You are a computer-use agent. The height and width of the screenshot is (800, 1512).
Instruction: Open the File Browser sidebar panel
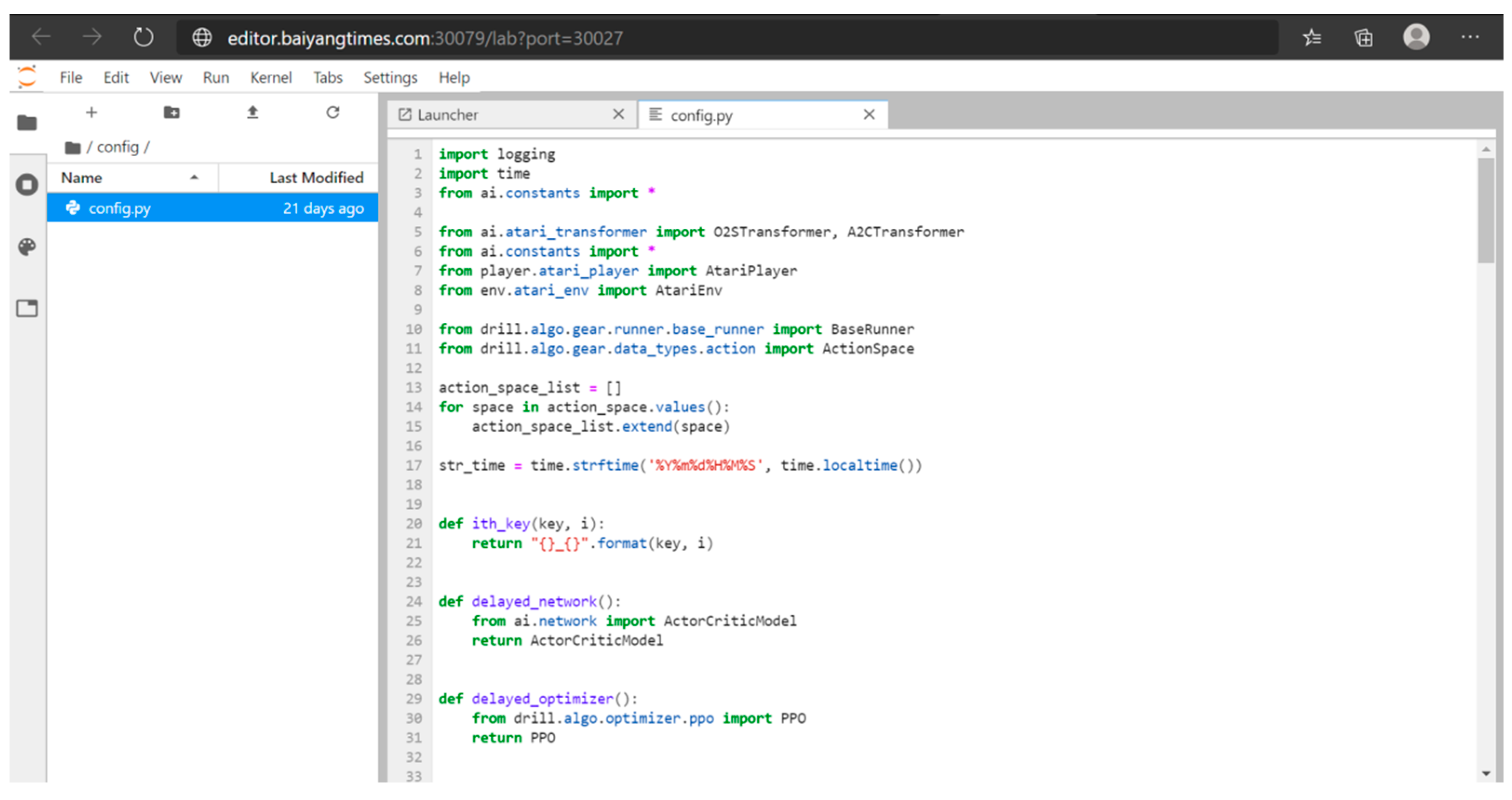coord(27,123)
